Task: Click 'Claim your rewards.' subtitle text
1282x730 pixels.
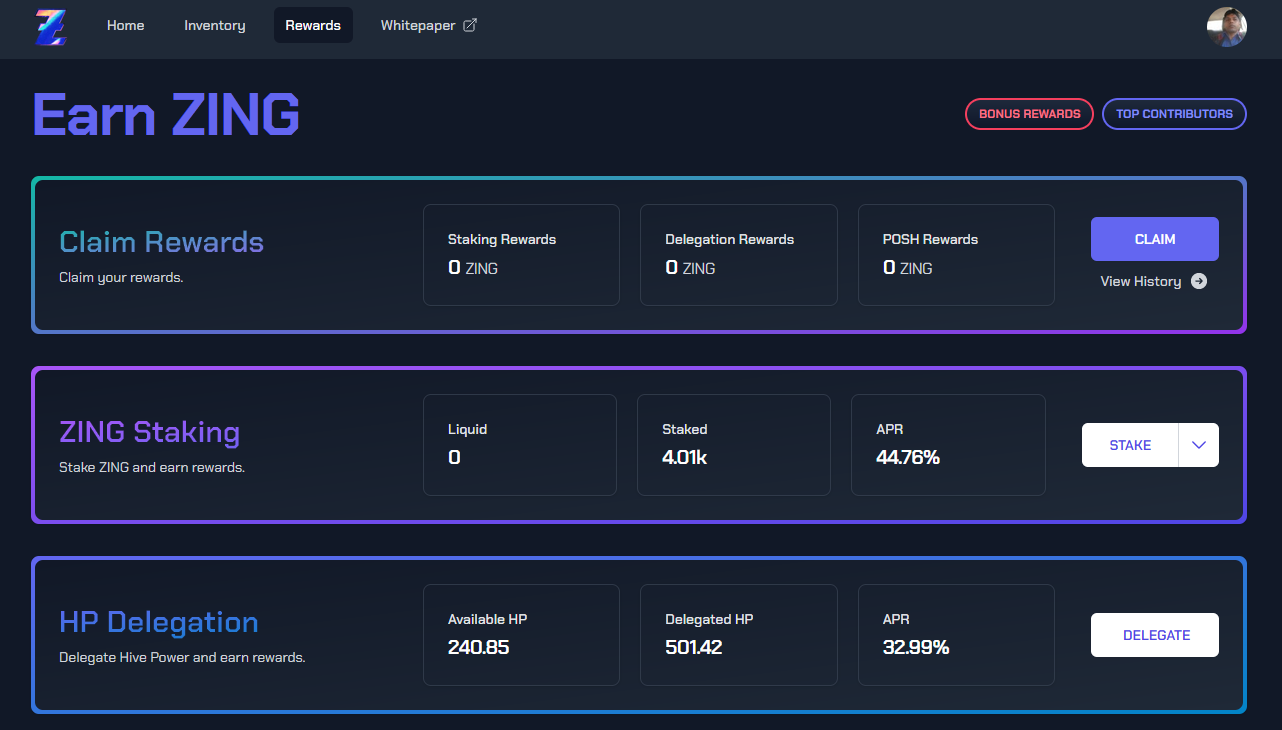Action: click(x=121, y=277)
